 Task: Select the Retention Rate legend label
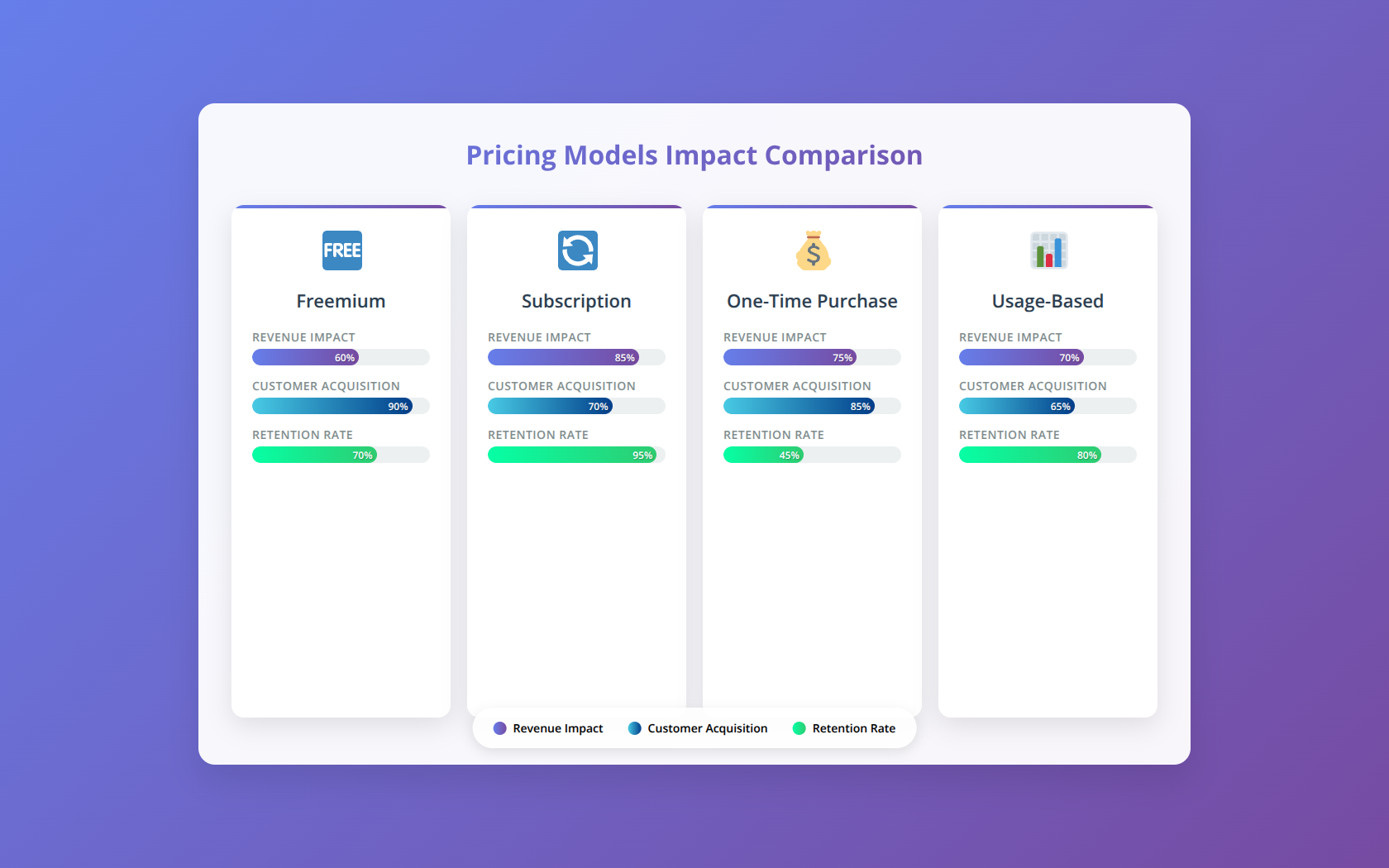(x=854, y=728)
